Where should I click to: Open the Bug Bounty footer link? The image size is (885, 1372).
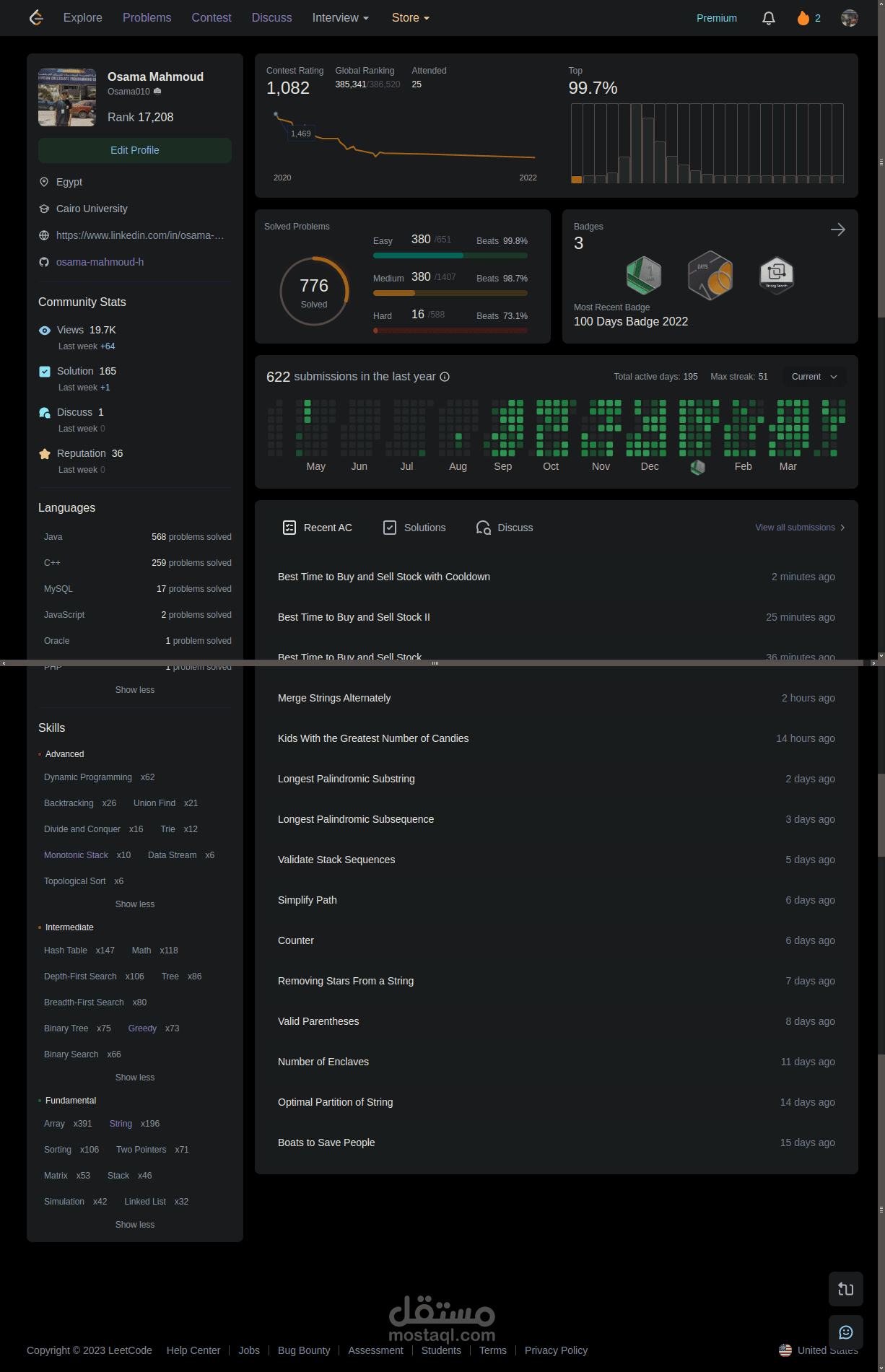click(304, 1350)
